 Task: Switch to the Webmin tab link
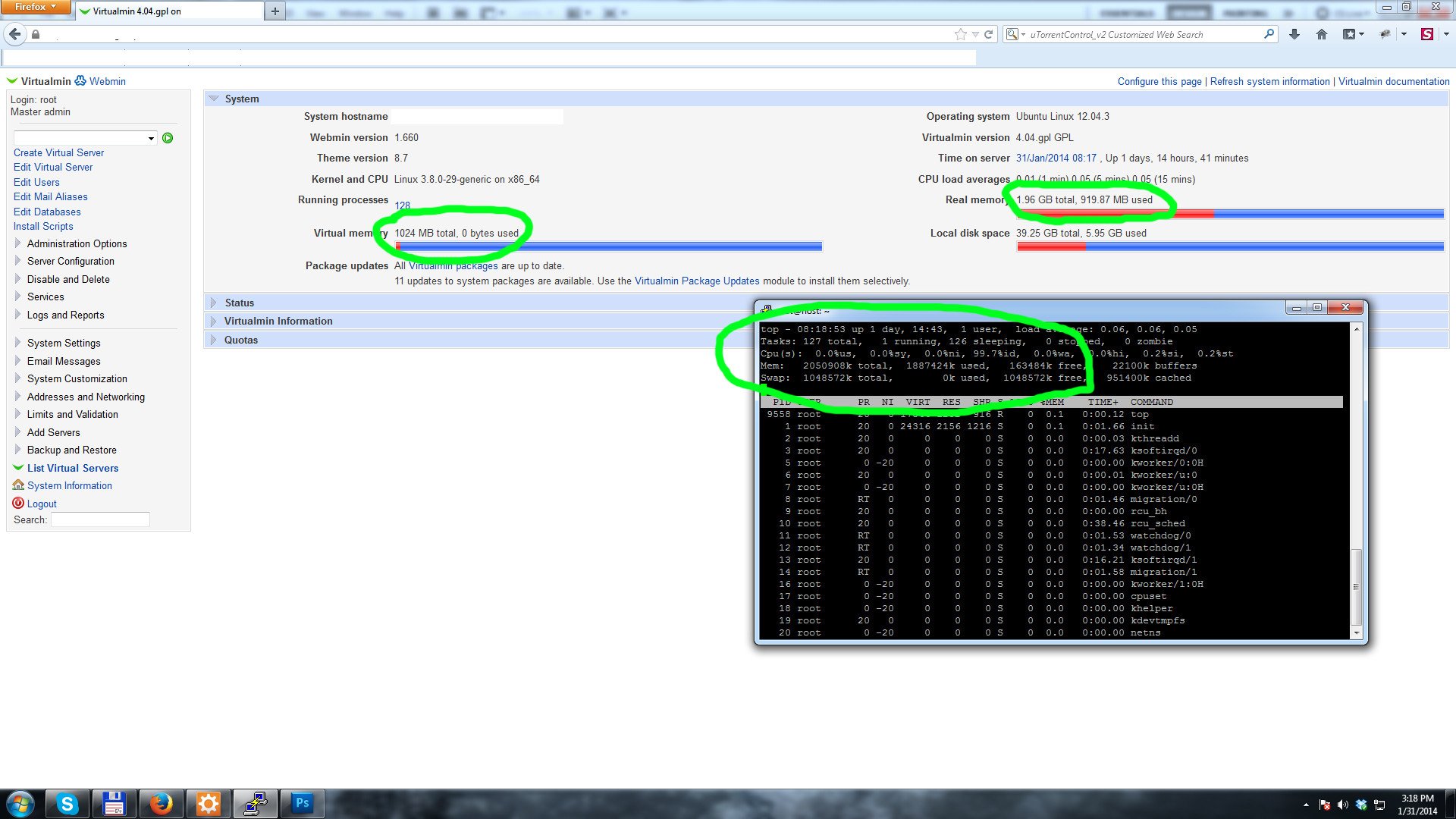point(107,81)
